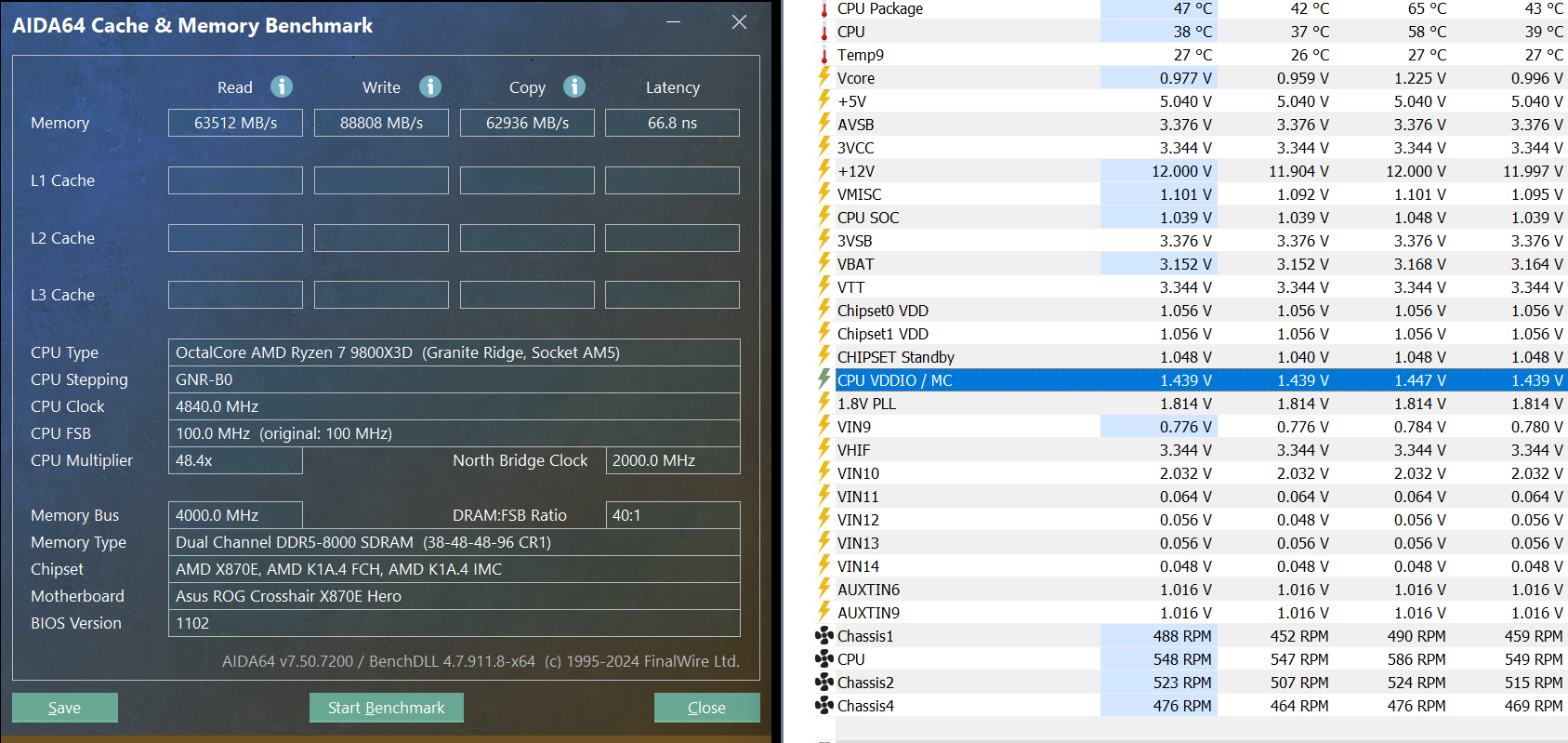Click the 1.8V PLL bolt icon
Viewport: 1568px width, 743px height.
point(824,403)
